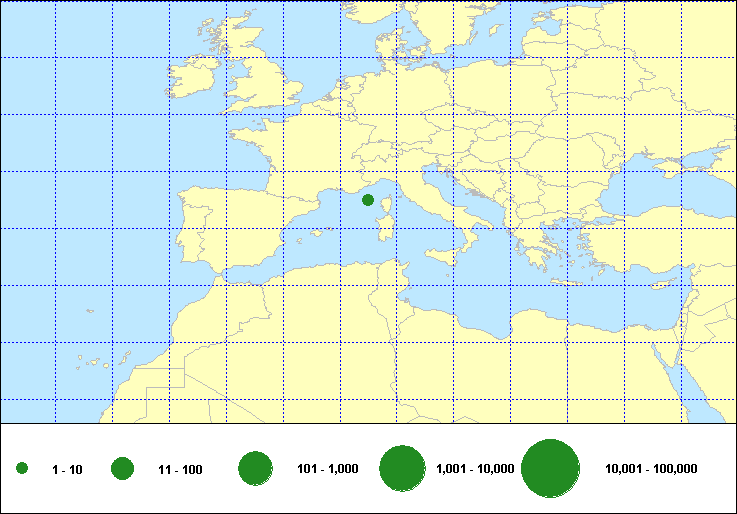Select the largest 10,001 - 100,000 legend circle
737x514 pixels.
point(551,469)
